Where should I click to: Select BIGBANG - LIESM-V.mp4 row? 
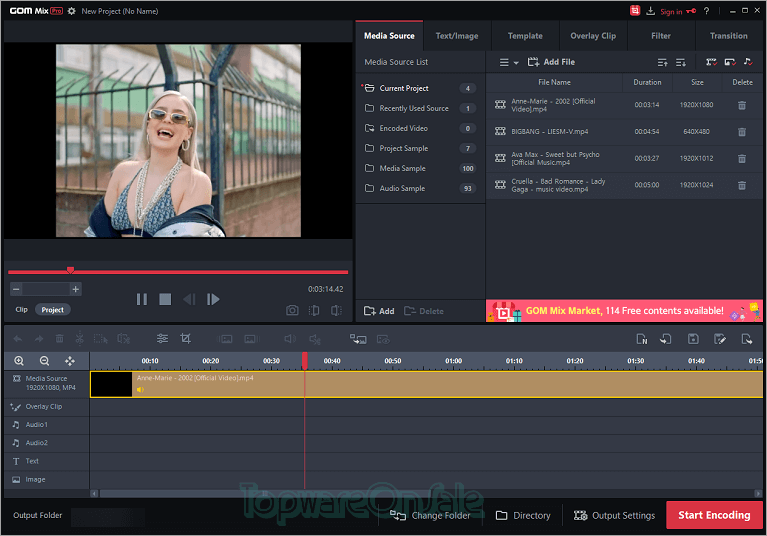pyautogui.click(x=624, y=132)
